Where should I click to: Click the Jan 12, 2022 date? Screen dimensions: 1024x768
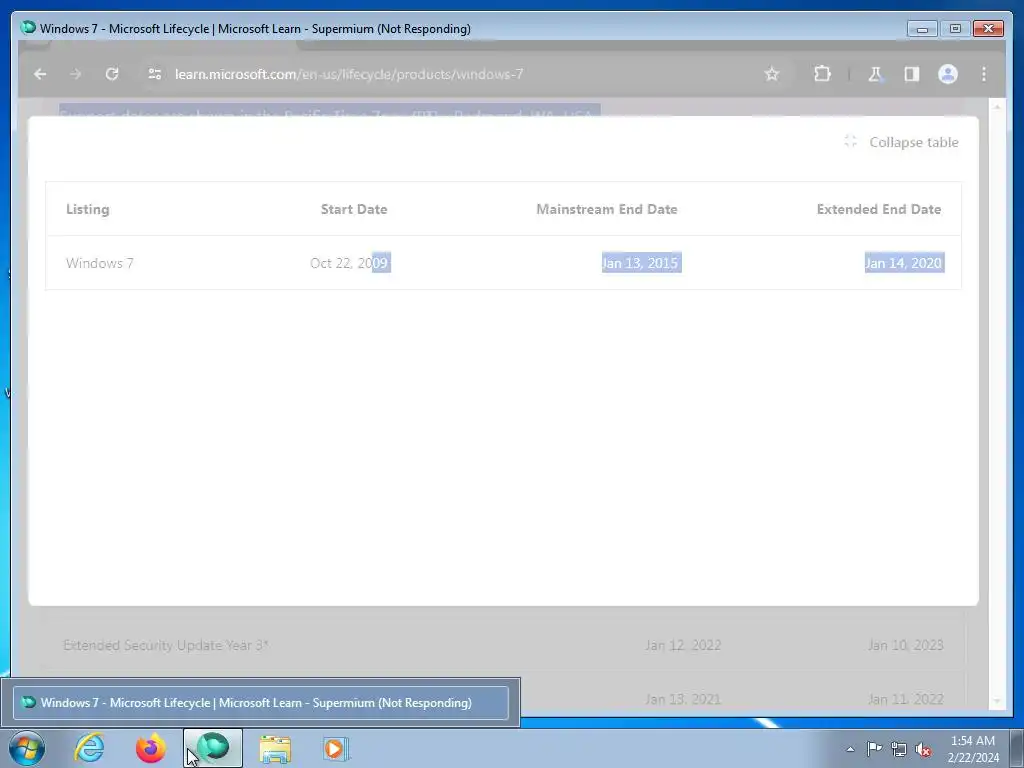(683, 645)
